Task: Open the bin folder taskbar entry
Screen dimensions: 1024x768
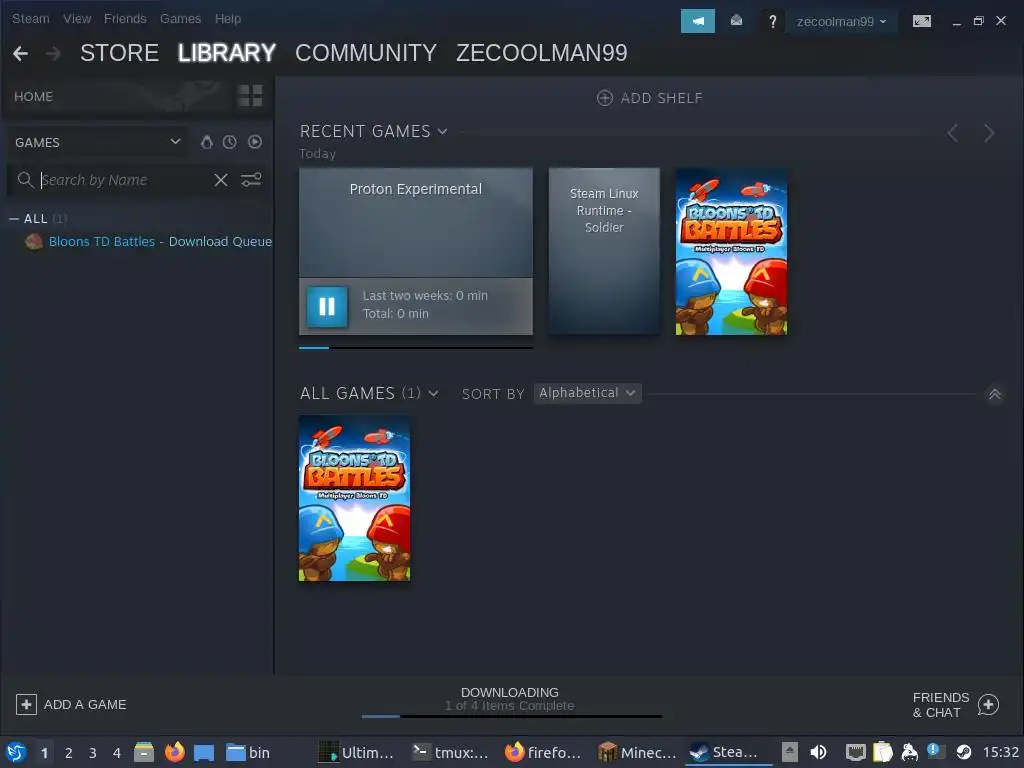Action: pyautogui.click(x=248, y=752)
